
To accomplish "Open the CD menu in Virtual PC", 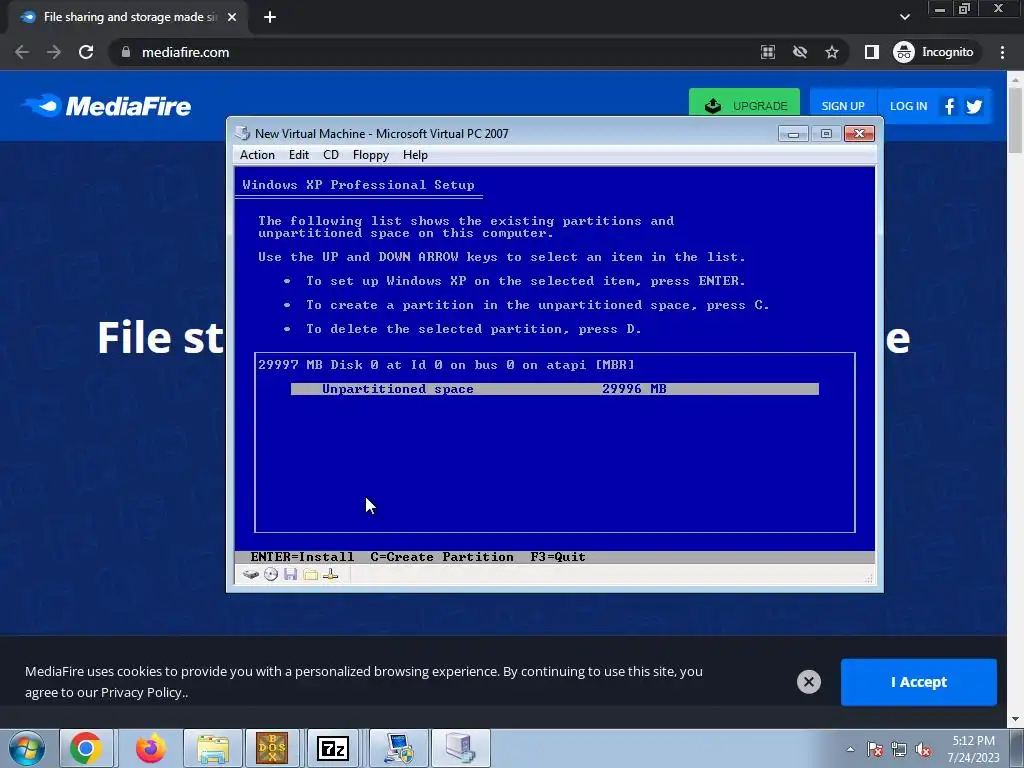I will 331,155.
